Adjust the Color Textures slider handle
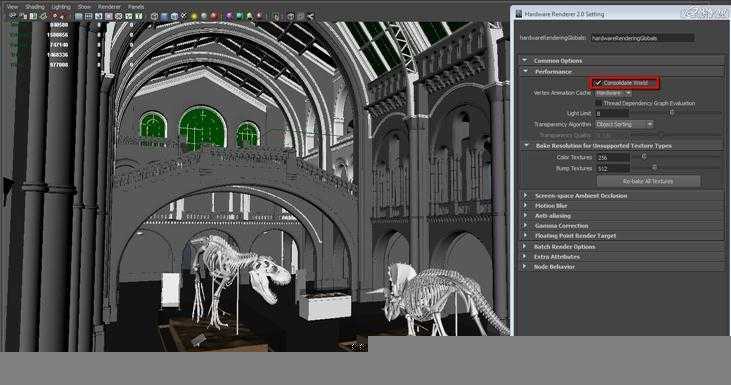The image size is (731, 385). pos(644,157)
